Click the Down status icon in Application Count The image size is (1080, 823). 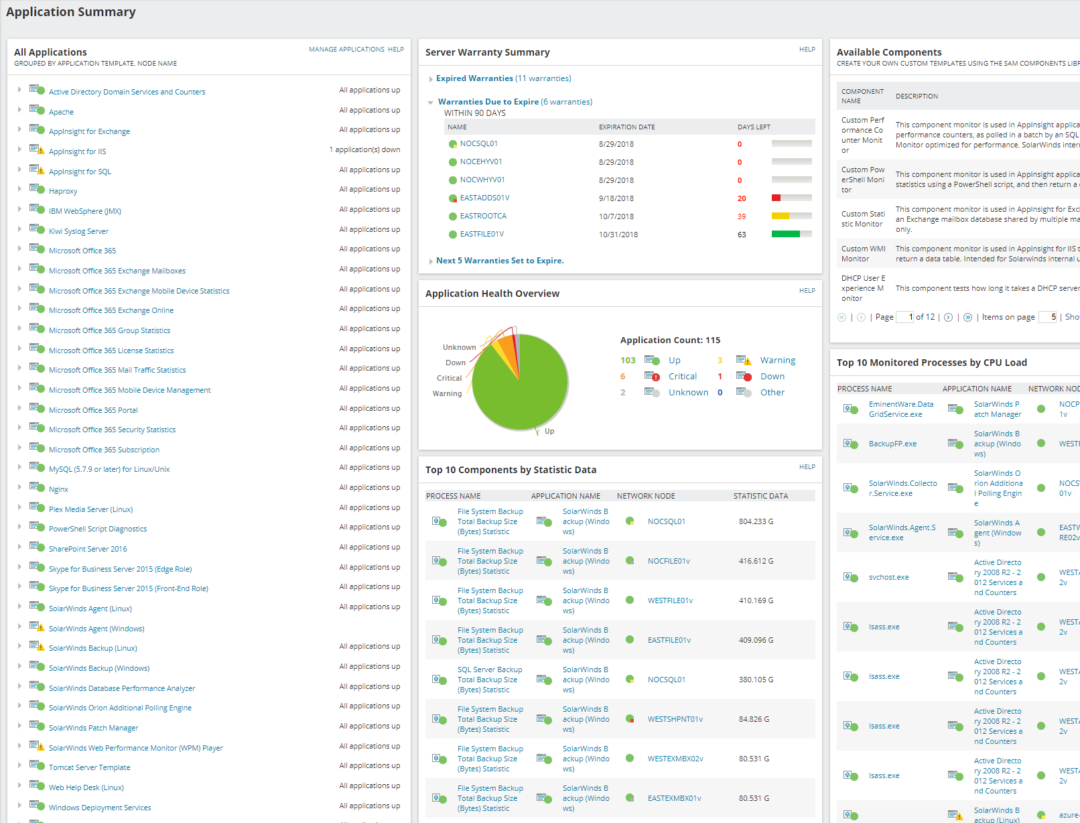click(x=743, y=376)
